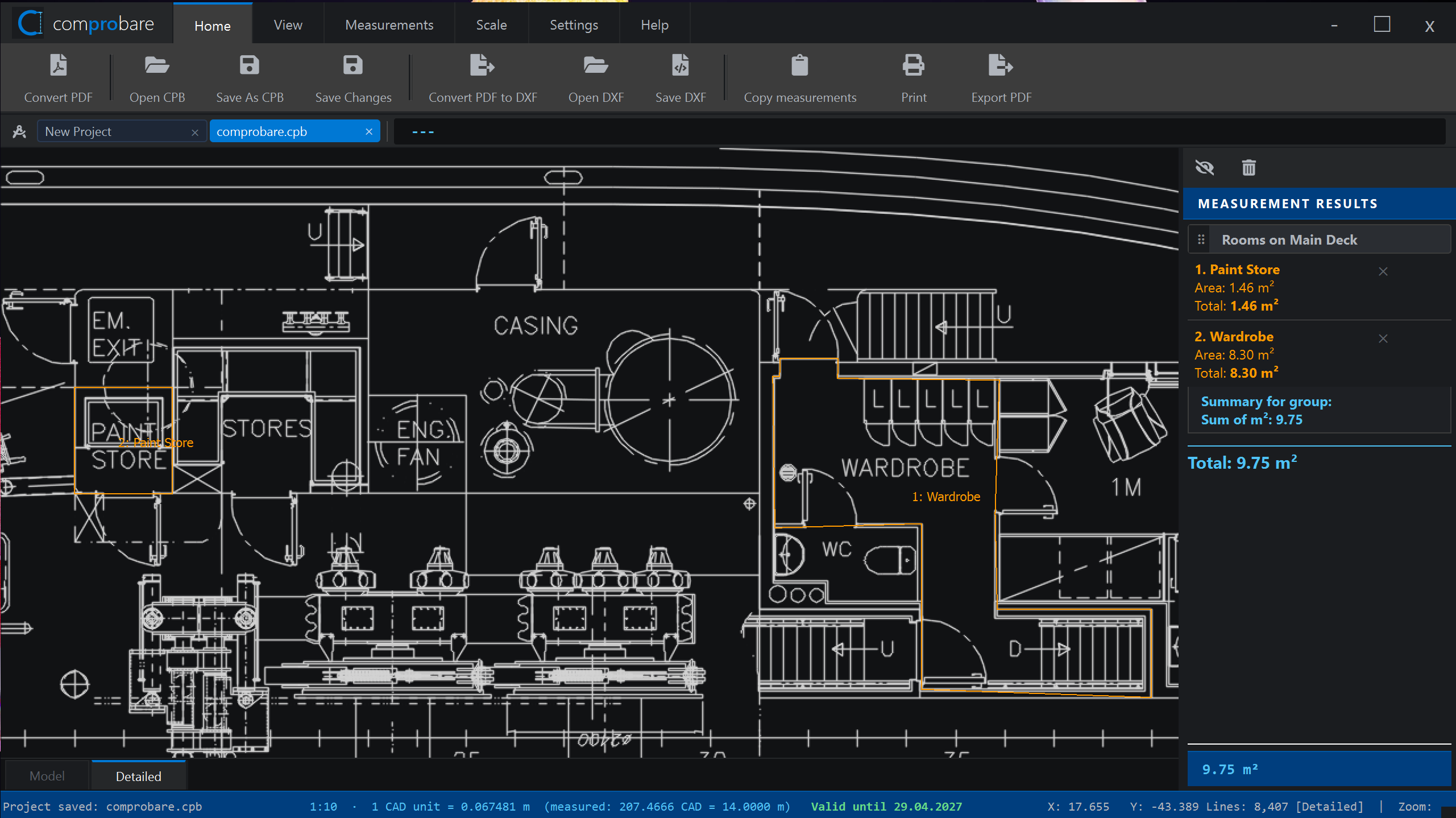Click Save As CPB toolbar icon
The image size is (1456, 818).
[x=249, y=65]
